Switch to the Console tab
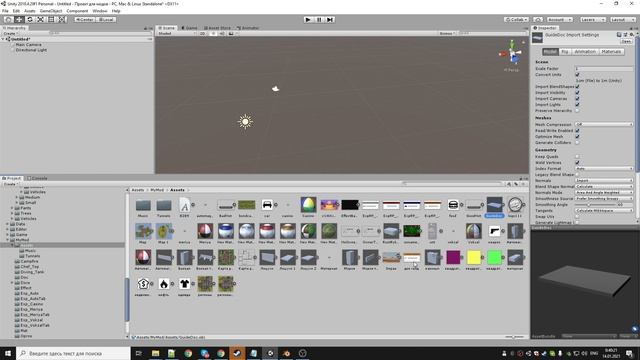 coord(37,178)
